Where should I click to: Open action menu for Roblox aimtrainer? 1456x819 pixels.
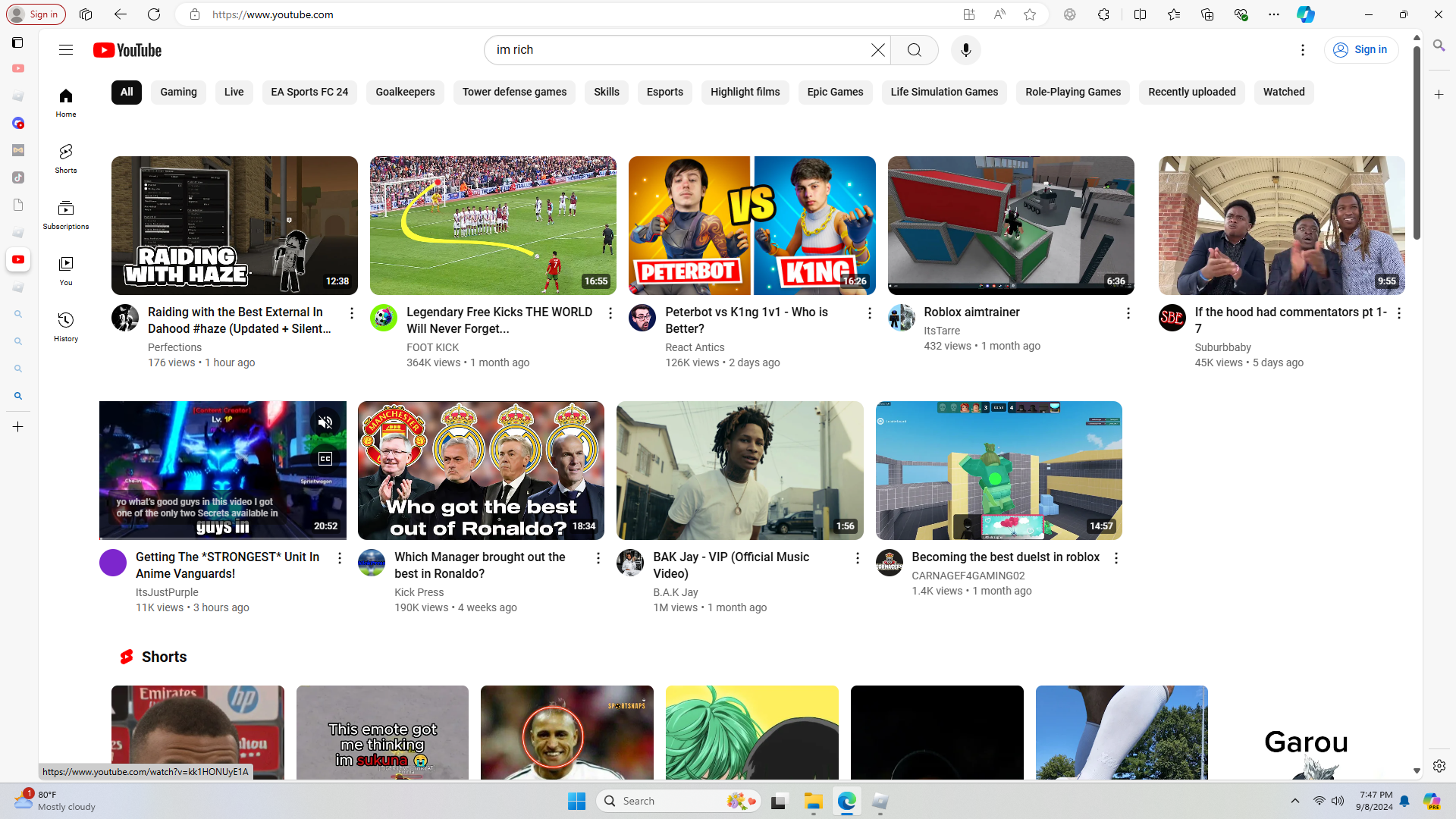click(x=1128, y=313)
